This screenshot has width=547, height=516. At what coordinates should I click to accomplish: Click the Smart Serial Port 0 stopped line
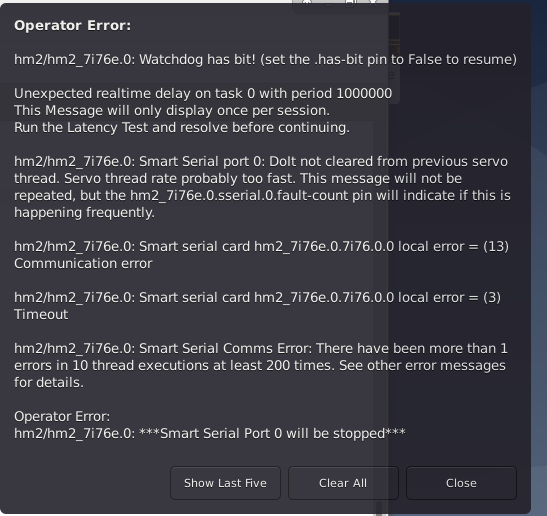[x=210, y=434]
